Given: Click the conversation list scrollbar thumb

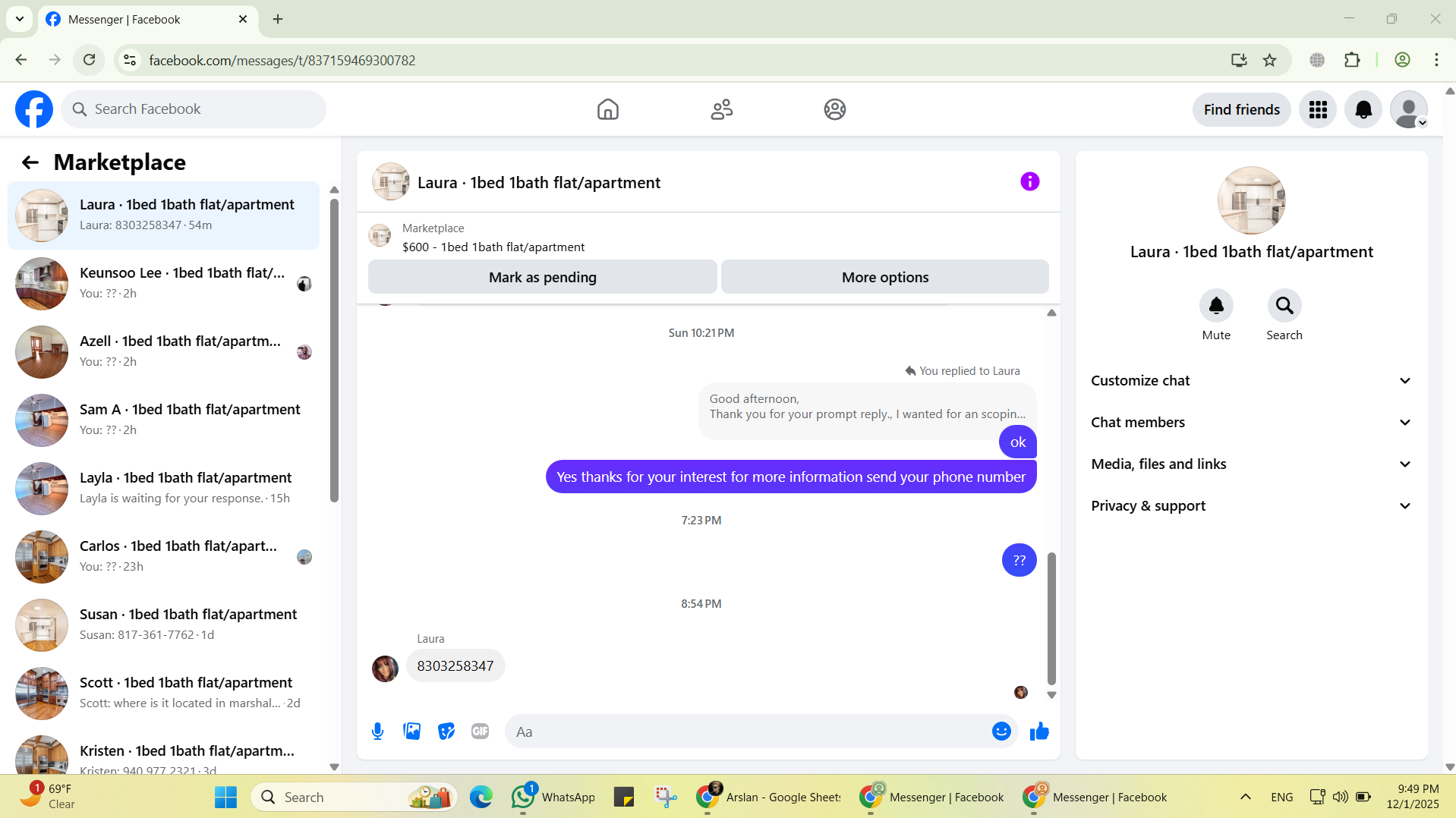Looking at the screenshot, I should 334,349.
